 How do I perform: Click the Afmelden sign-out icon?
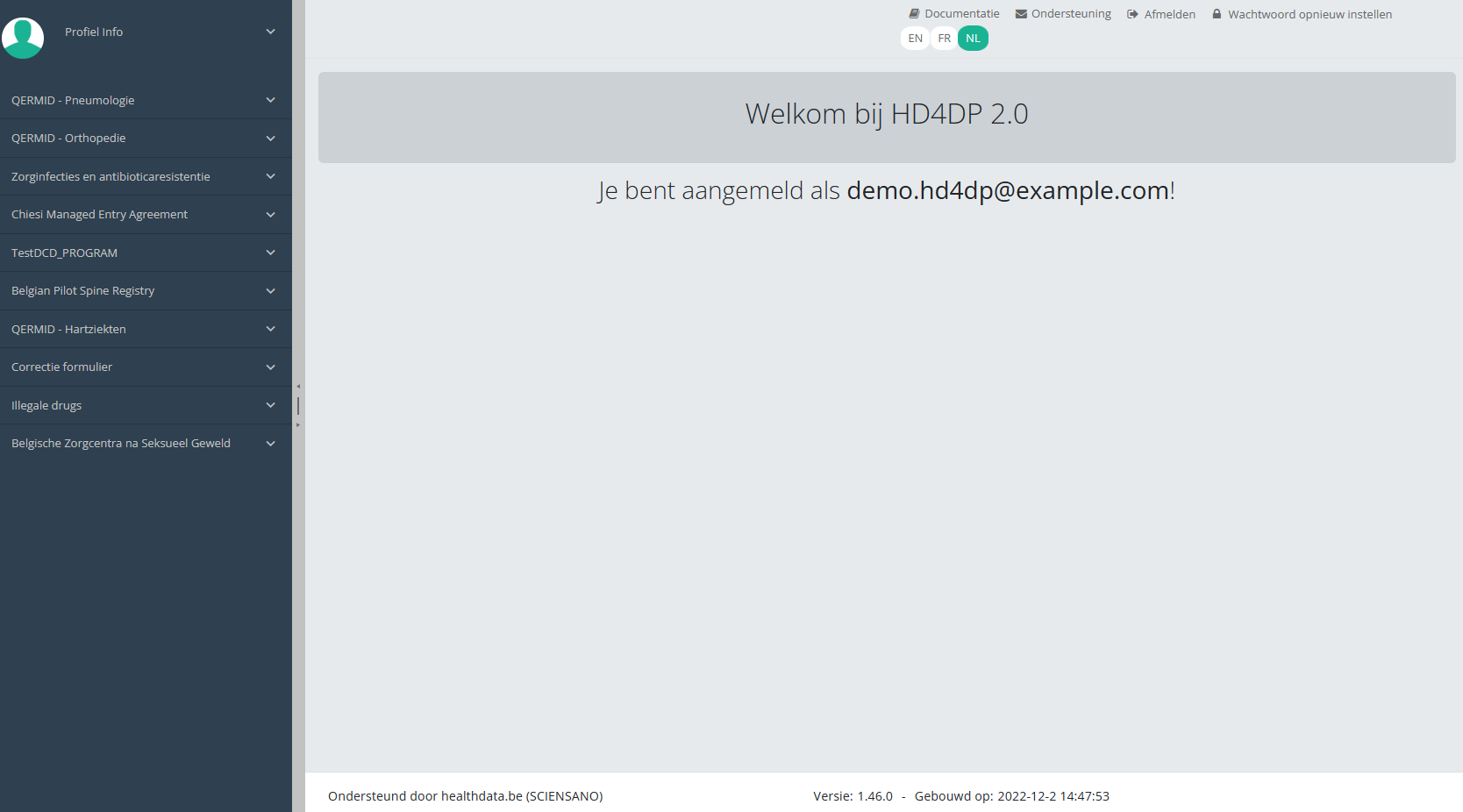1132,14
